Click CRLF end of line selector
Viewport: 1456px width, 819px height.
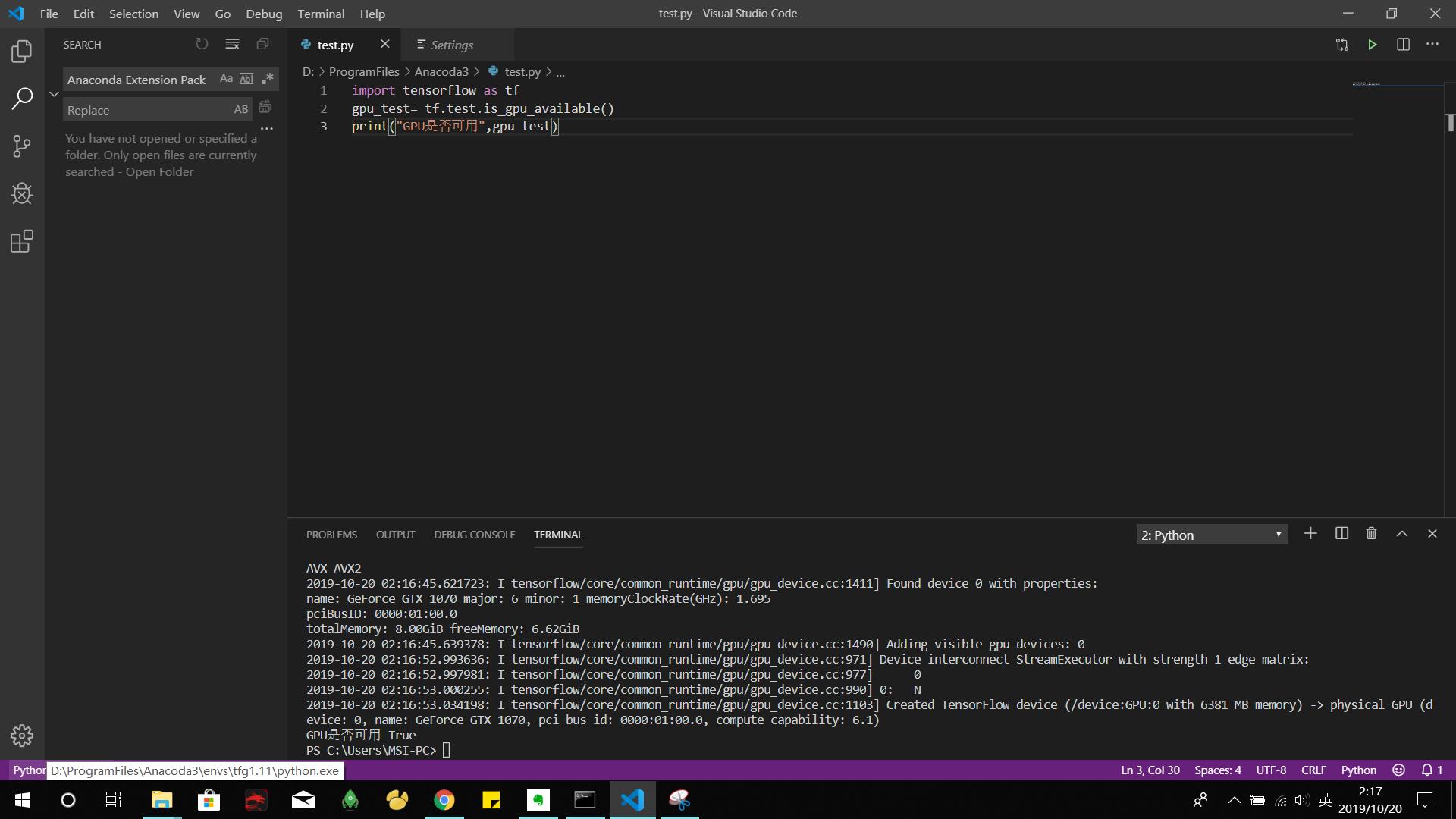click(1313, 770)
